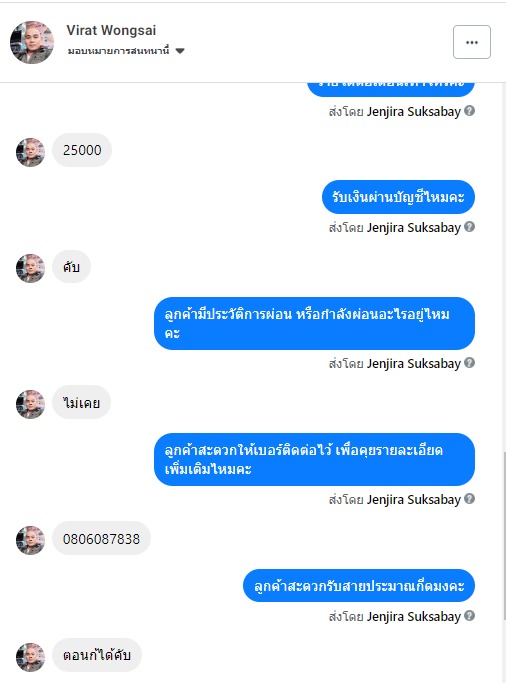Open the three-dot conversation options button
Image resolution: width=506 pixels, height=686 pixels.
point(471,42)
